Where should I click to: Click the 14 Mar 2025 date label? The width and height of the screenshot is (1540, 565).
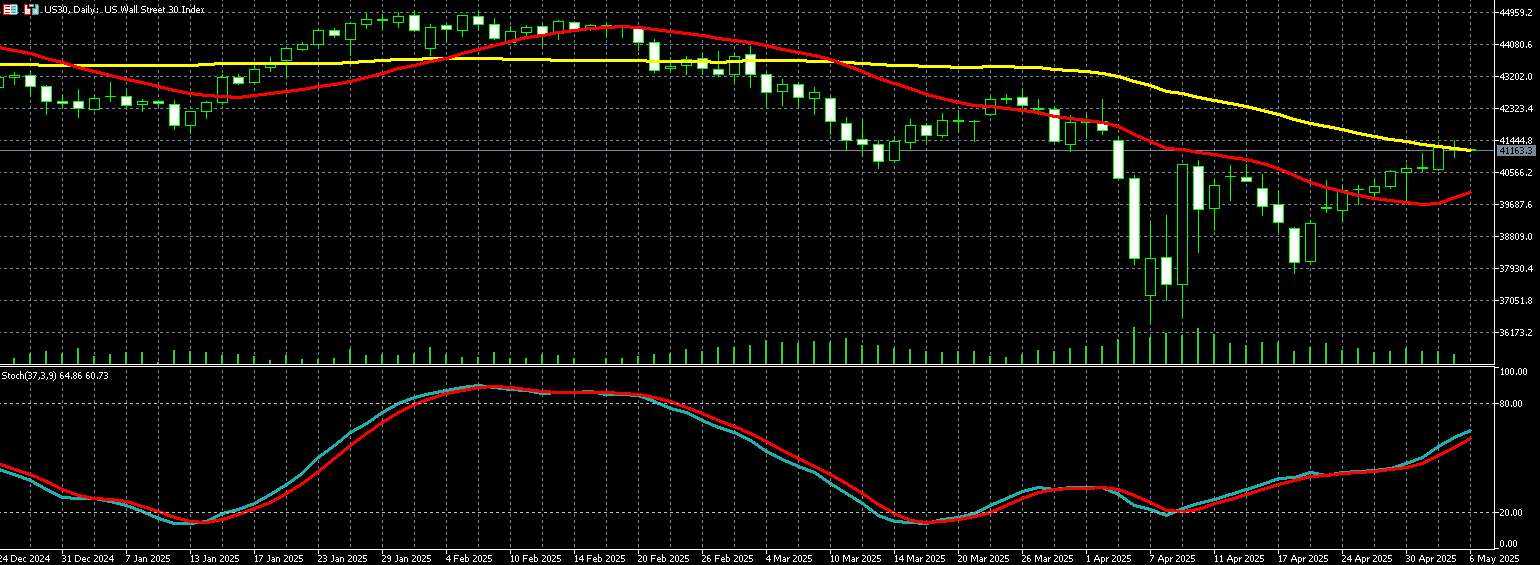(920, 557)
